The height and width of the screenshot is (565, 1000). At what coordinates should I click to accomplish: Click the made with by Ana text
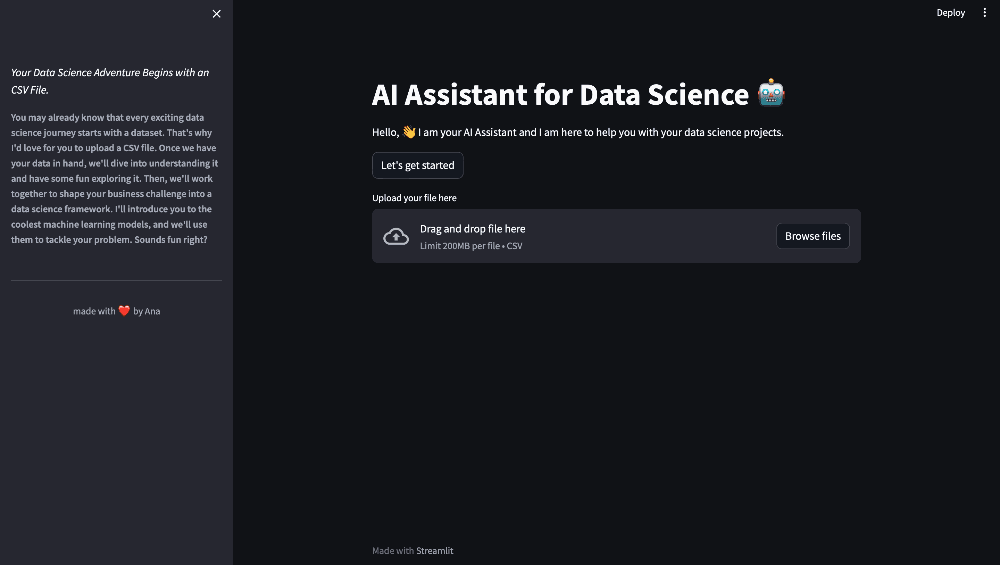117,311
